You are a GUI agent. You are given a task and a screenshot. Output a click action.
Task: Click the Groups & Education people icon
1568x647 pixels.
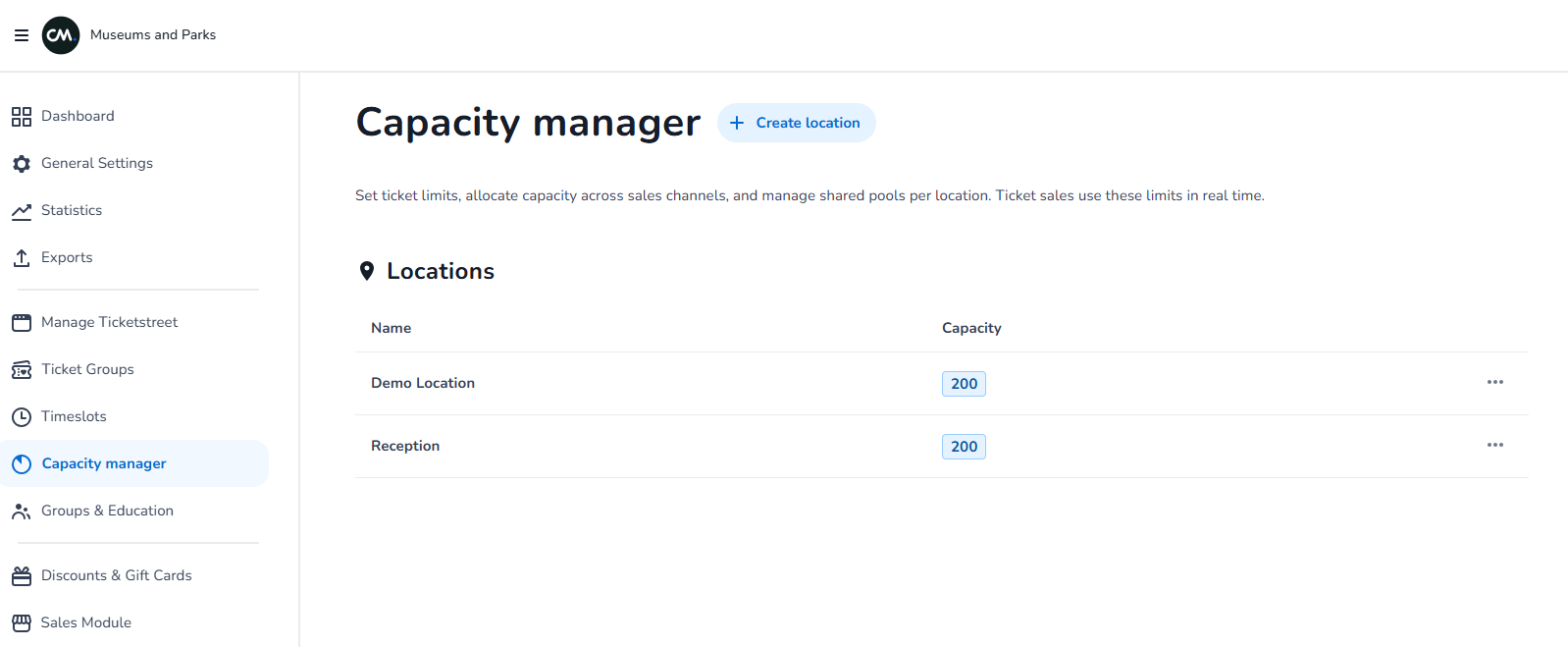(22, 512)
